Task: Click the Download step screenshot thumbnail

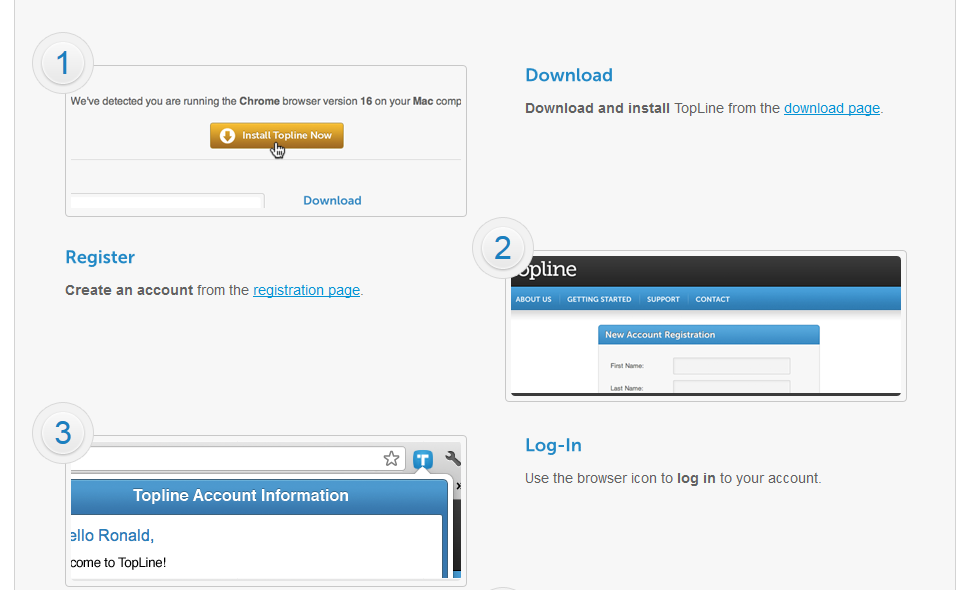Action: pos(266,141)
